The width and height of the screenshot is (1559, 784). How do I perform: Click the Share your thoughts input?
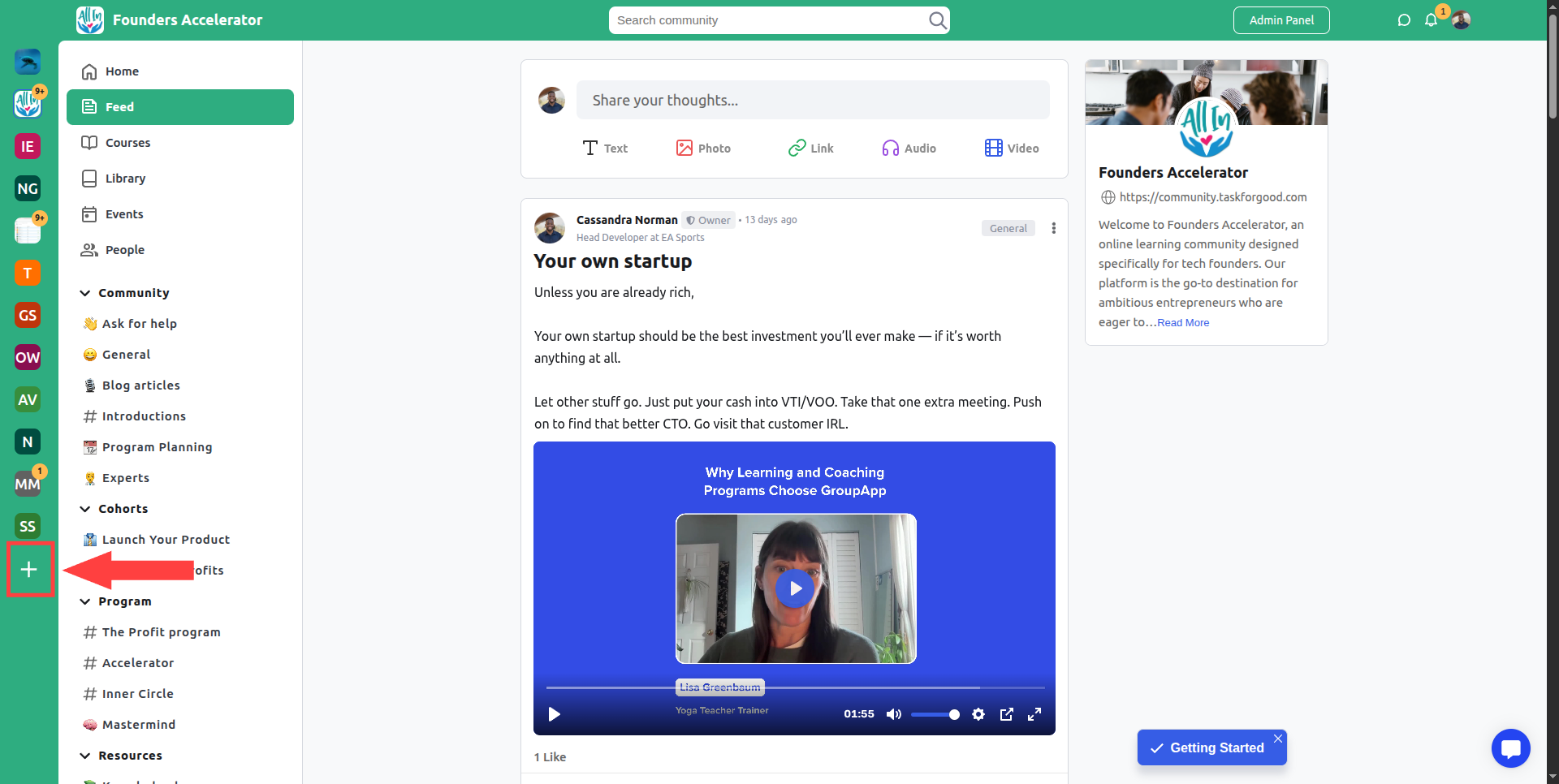tap(813, 100)
